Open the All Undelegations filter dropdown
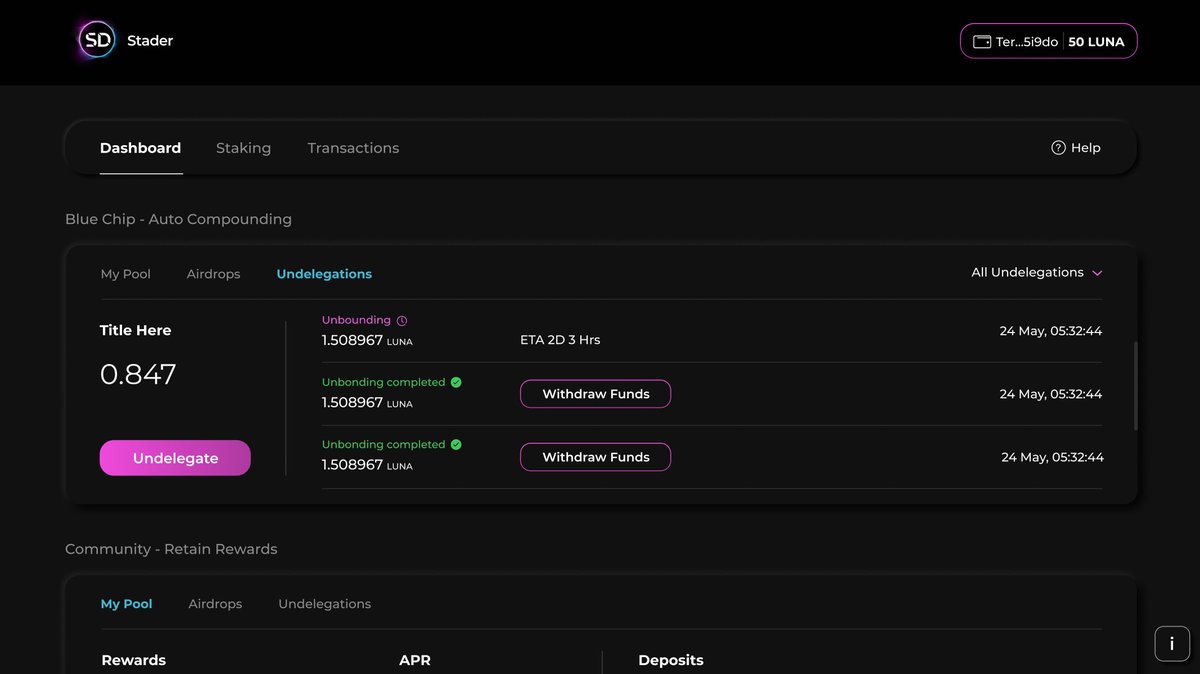 tap(1037, 272)
